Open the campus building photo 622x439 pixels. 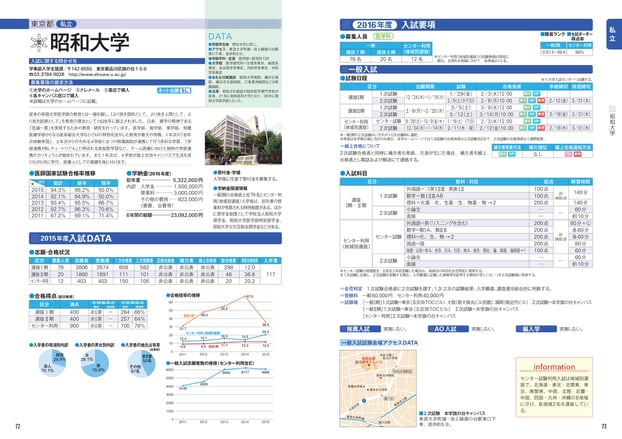pyautogui.click(x=243, y=140)
